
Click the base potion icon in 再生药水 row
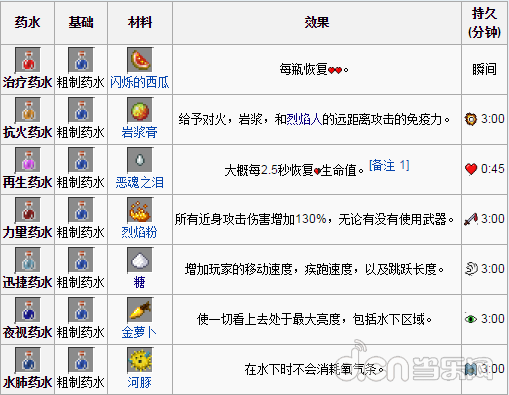tap(81, 160)
